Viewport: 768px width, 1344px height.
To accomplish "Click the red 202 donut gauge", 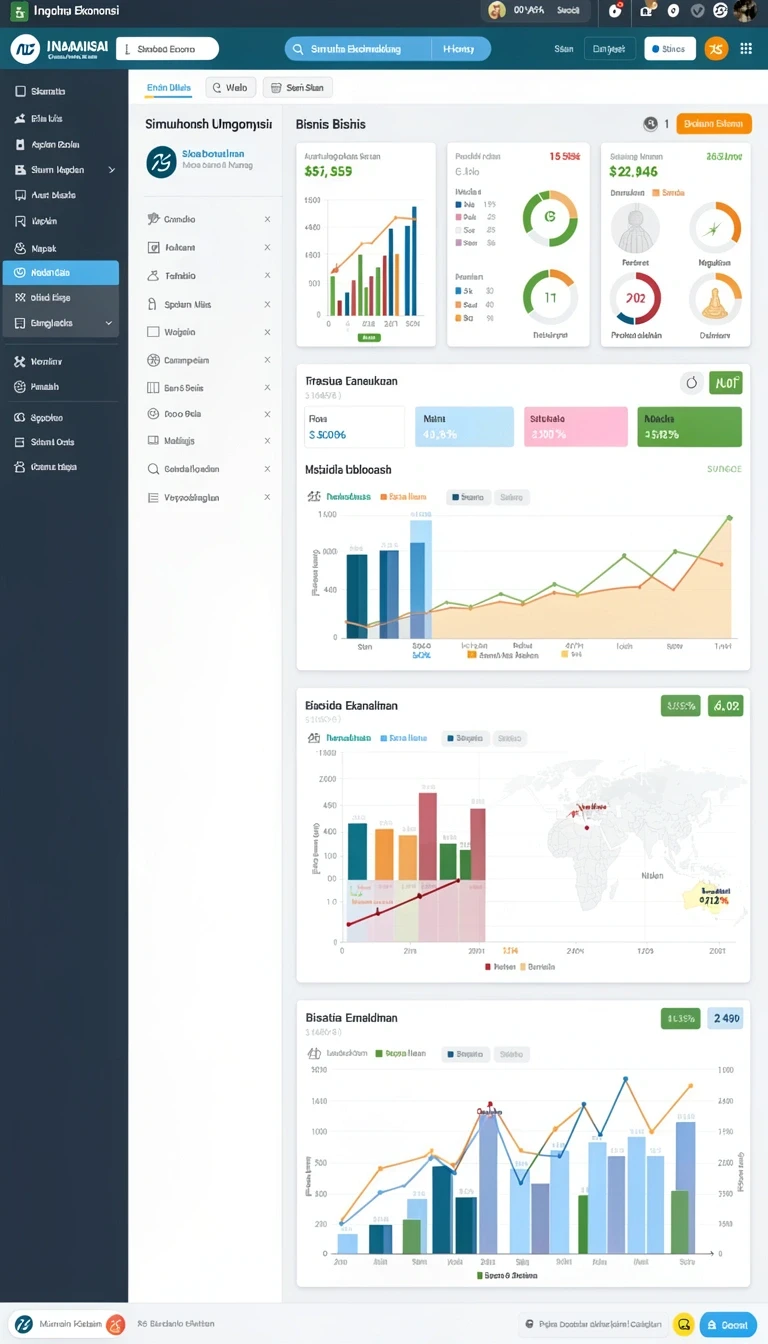I will [635, 298].
